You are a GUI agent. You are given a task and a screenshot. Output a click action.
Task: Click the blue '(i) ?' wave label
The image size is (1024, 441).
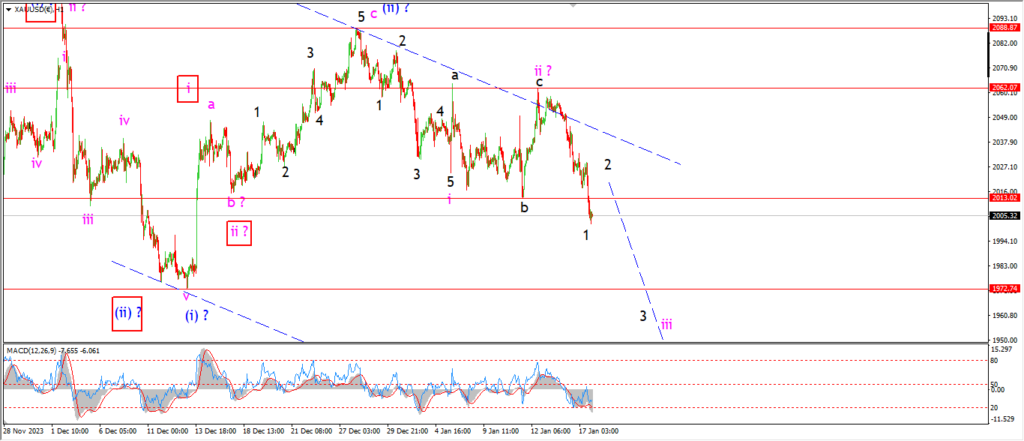197,316
